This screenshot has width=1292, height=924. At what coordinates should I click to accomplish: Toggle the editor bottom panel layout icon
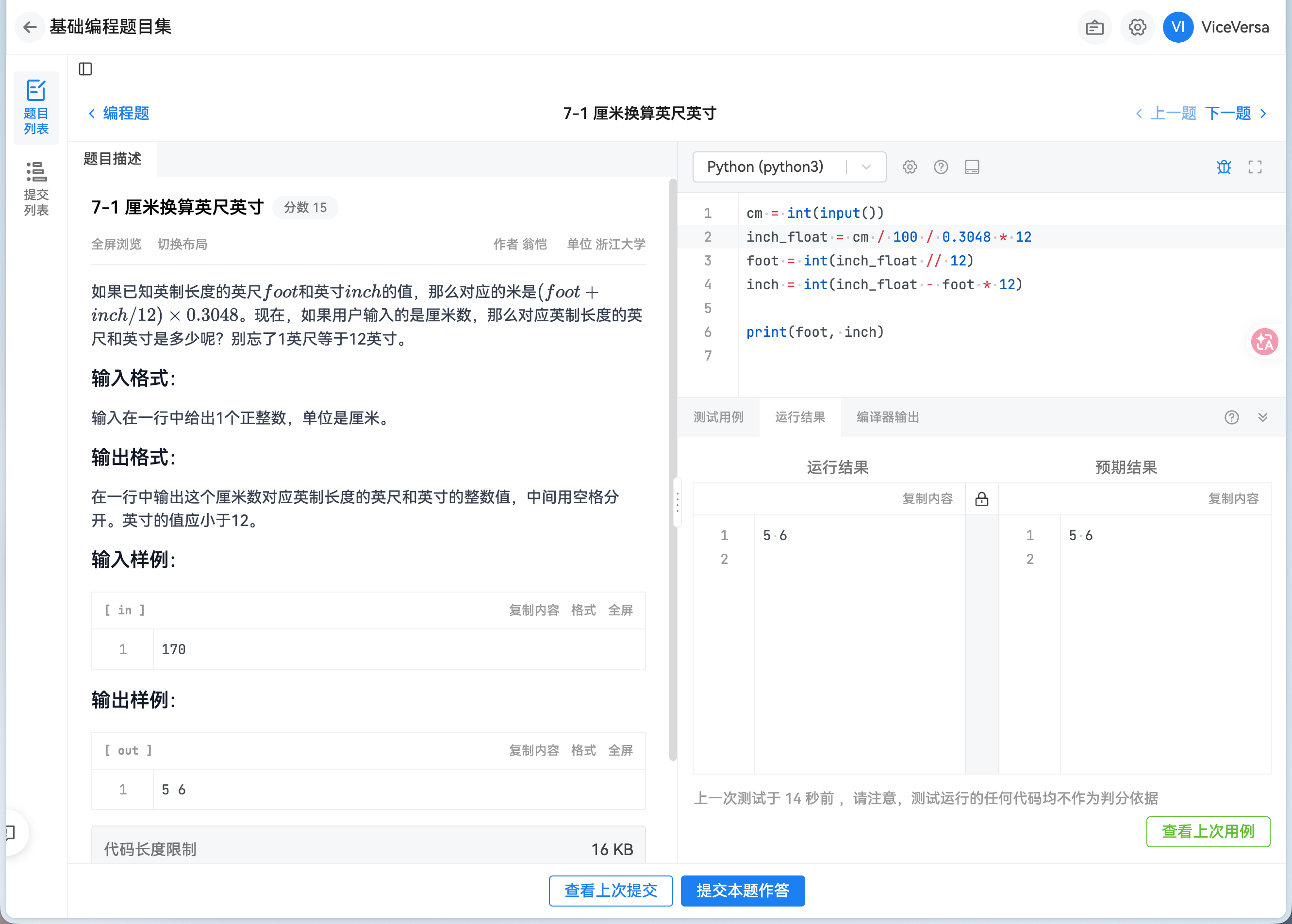(x=972, y=167)
